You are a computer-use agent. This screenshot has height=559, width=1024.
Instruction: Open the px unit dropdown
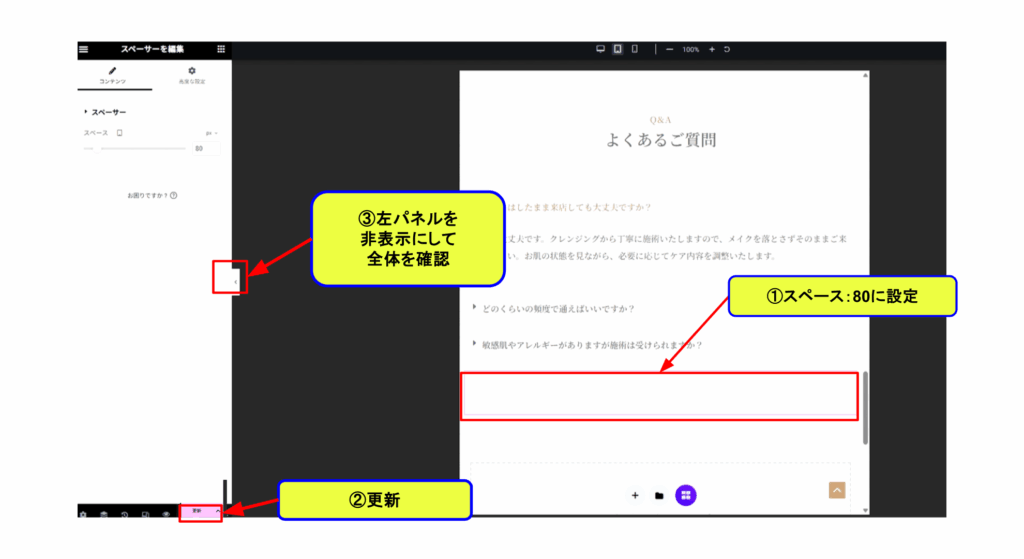pyautogui.click(x=212, y=133)
